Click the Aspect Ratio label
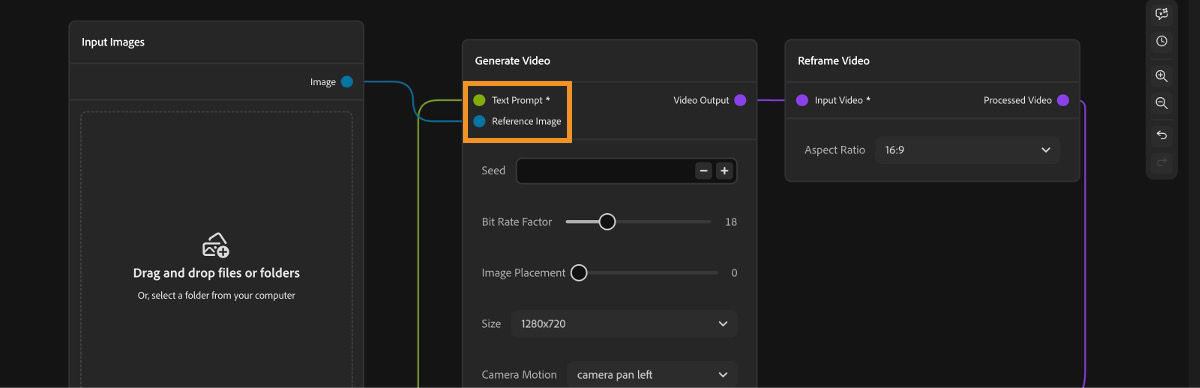The height and width of the screenshot is (388, 1200). (x=835, y=150)
